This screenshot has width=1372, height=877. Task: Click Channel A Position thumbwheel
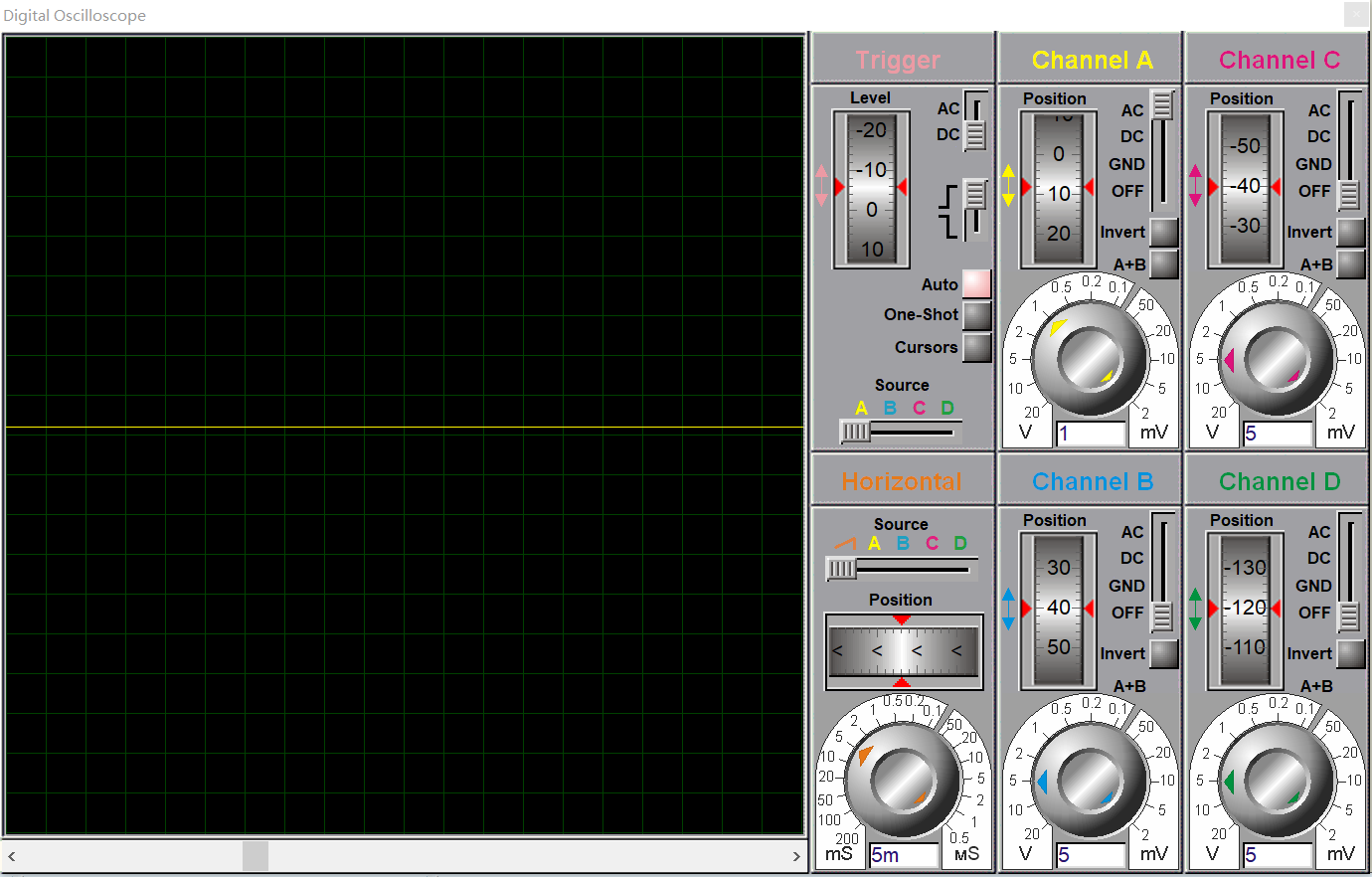(x=1058, y=188)
